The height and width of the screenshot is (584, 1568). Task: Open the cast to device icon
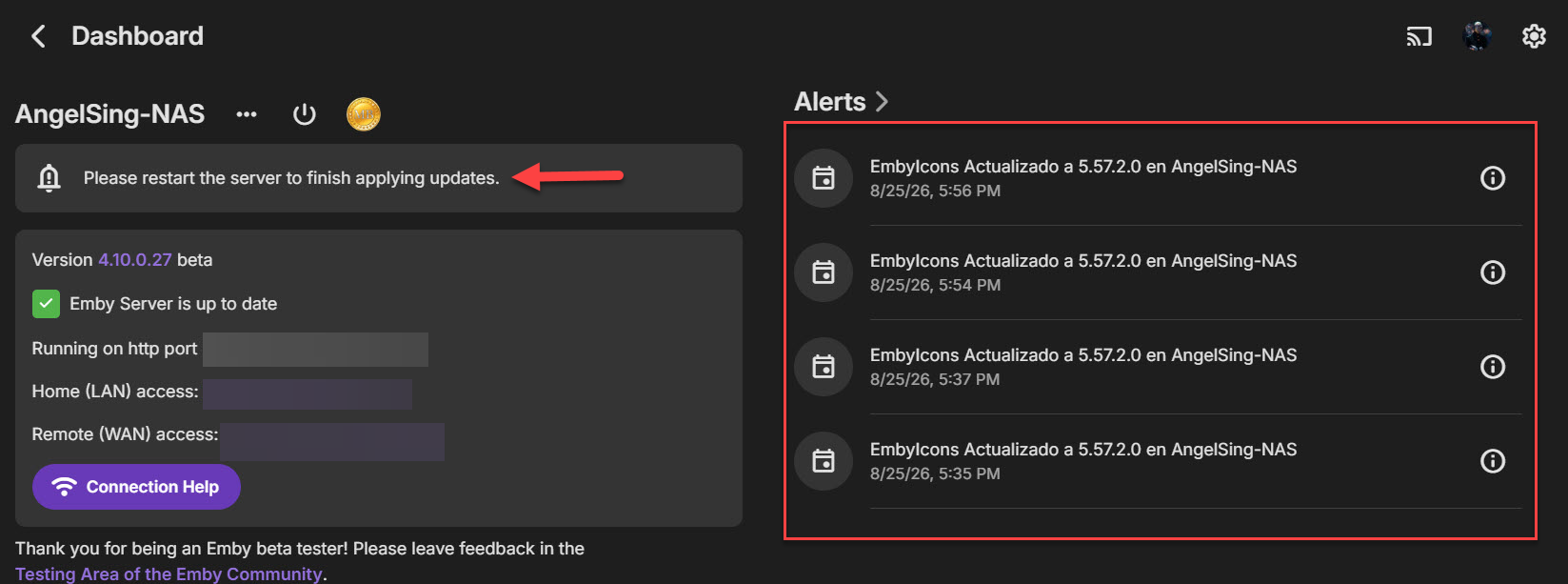tap(1419, 36)
